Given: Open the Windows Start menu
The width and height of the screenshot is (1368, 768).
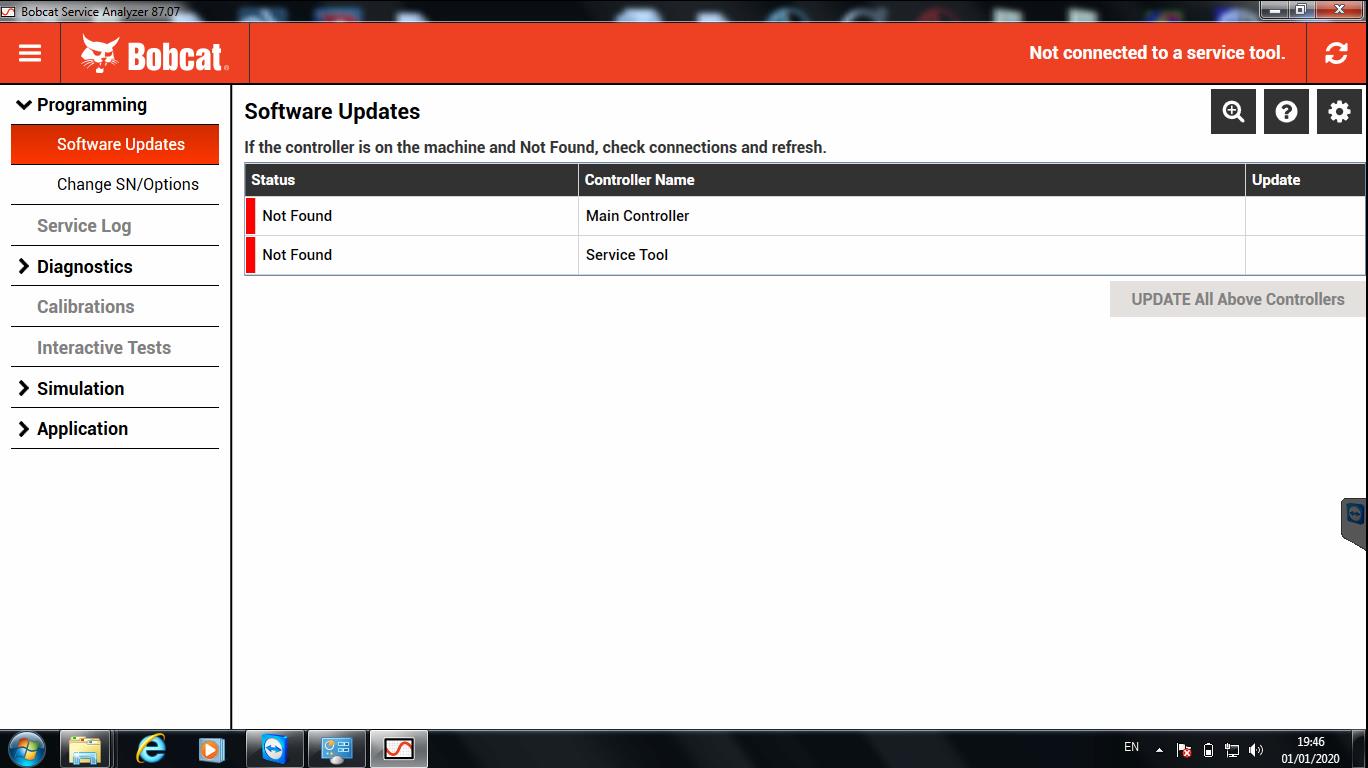Looking at the screenshot, I should pyautogui.click(x=26, y=749).
